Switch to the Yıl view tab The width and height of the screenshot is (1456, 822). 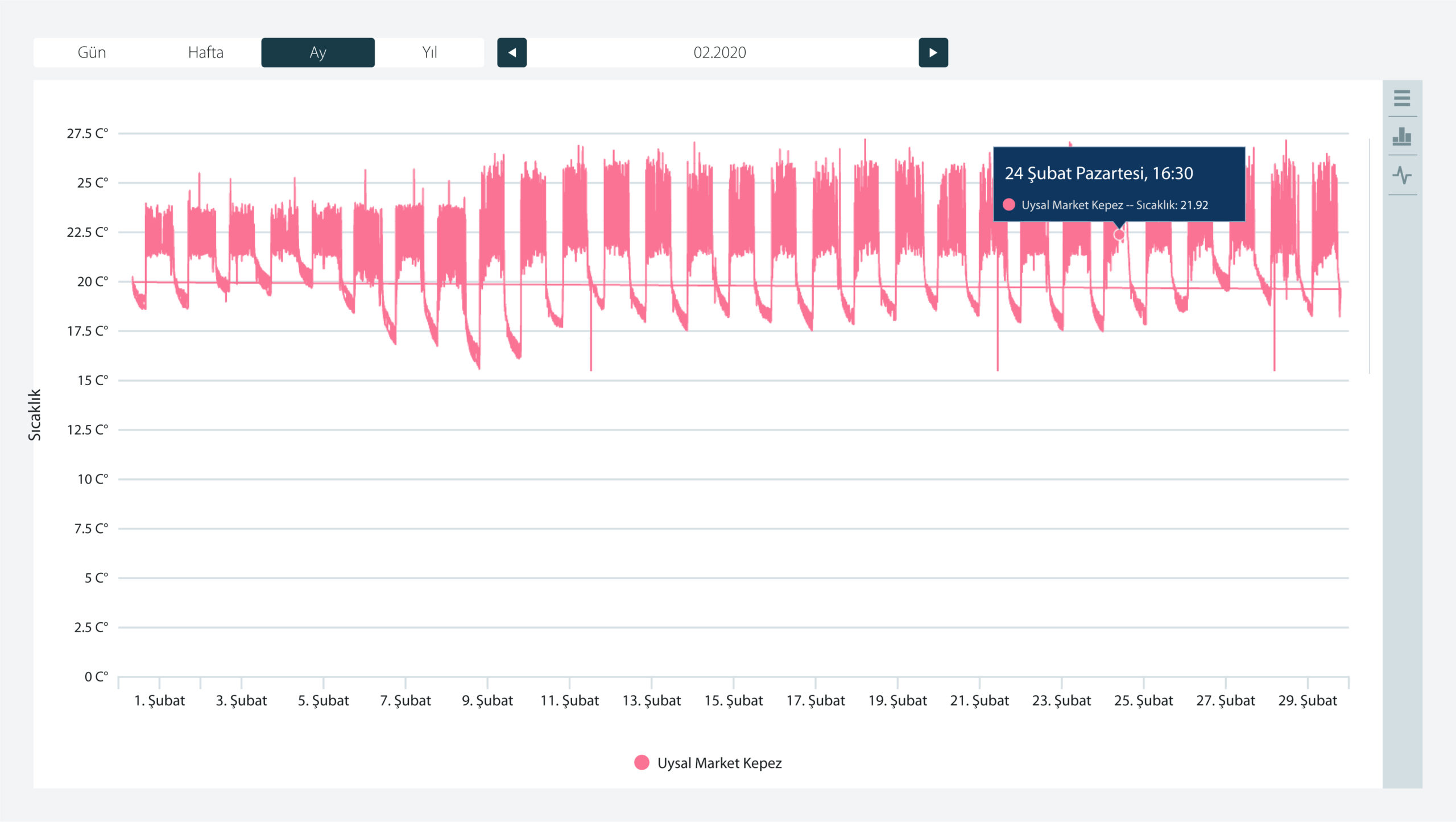pos(429,52)
